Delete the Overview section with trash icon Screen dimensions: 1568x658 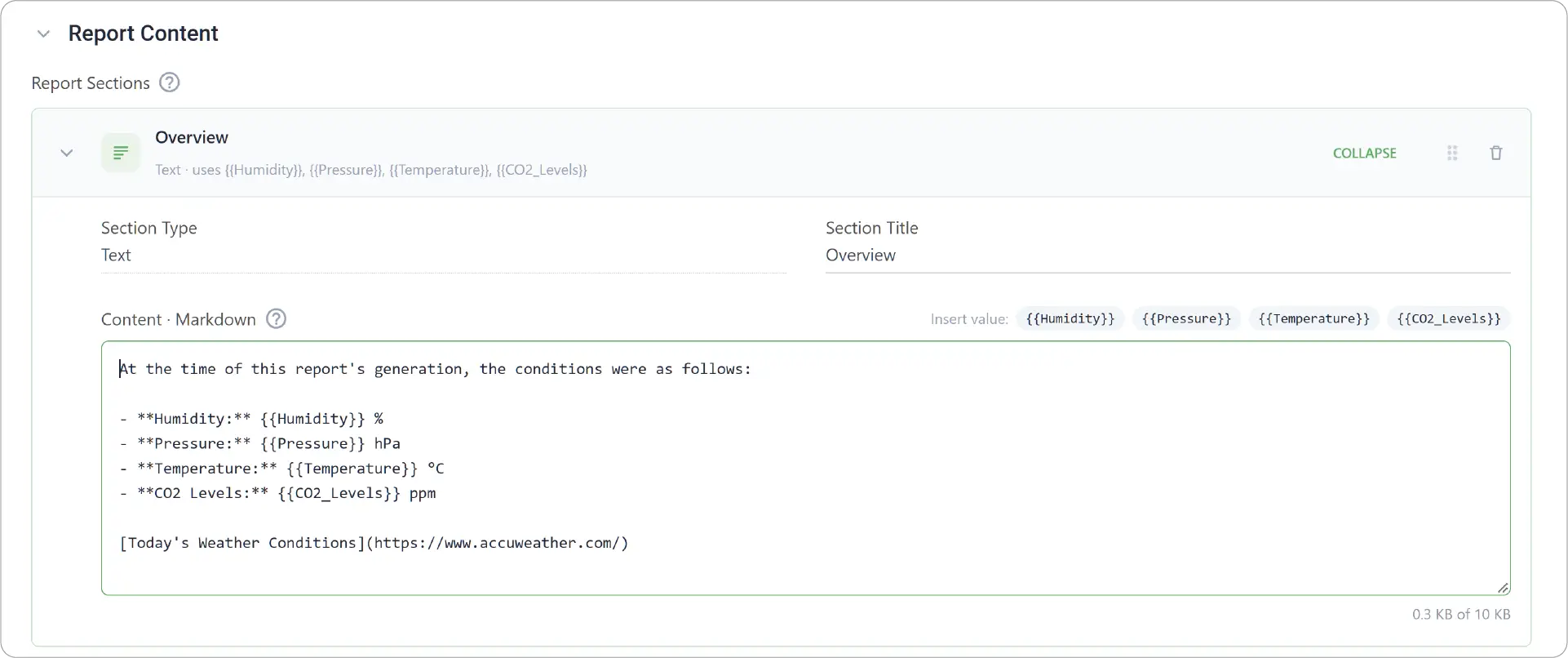point(1496,153)
